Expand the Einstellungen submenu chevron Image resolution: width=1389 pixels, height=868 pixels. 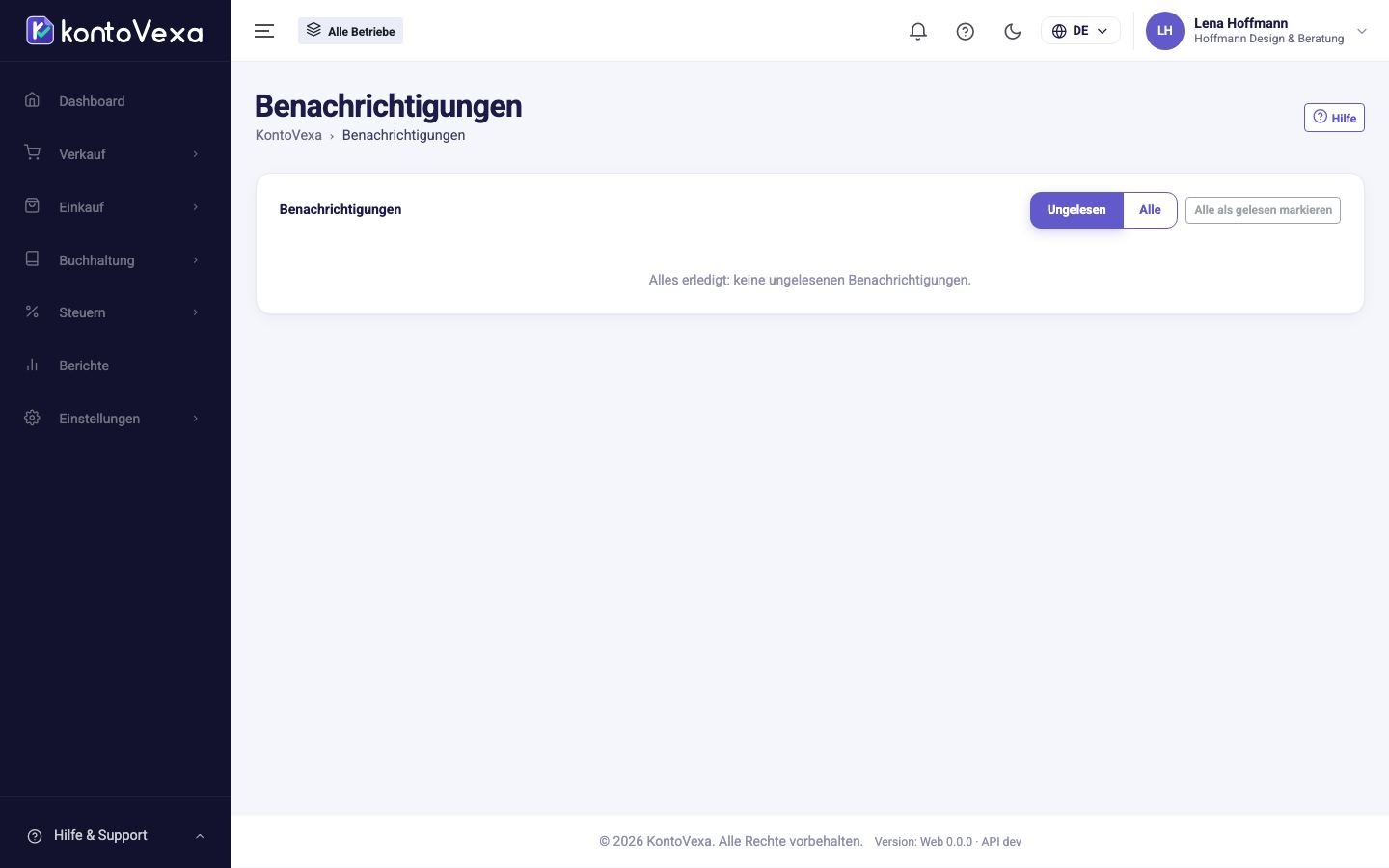click(196, 419)
